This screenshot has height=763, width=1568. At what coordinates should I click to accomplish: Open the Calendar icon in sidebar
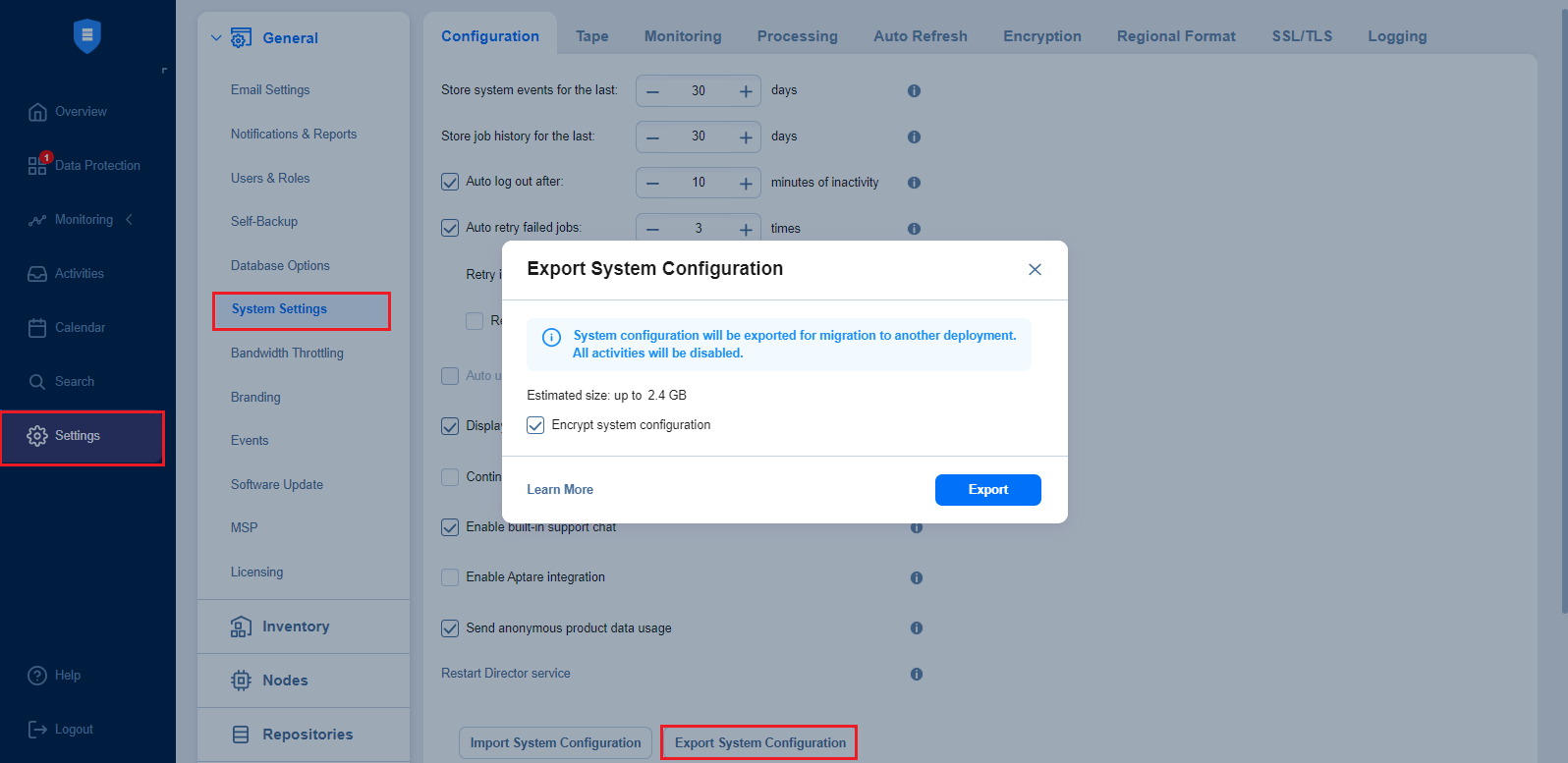click(x=37, y=328)
